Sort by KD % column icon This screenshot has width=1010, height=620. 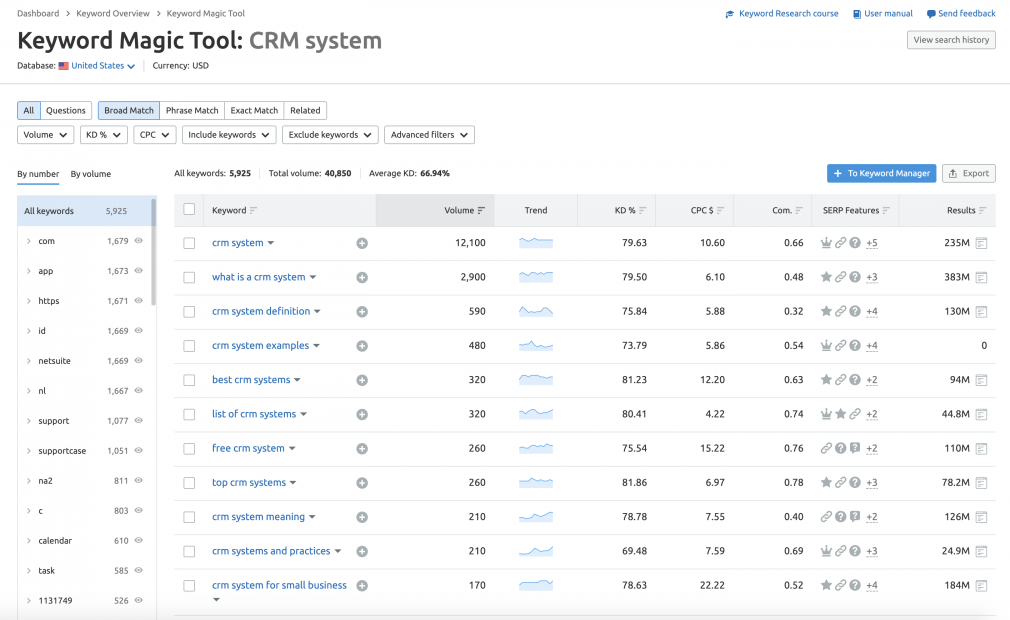642,211
